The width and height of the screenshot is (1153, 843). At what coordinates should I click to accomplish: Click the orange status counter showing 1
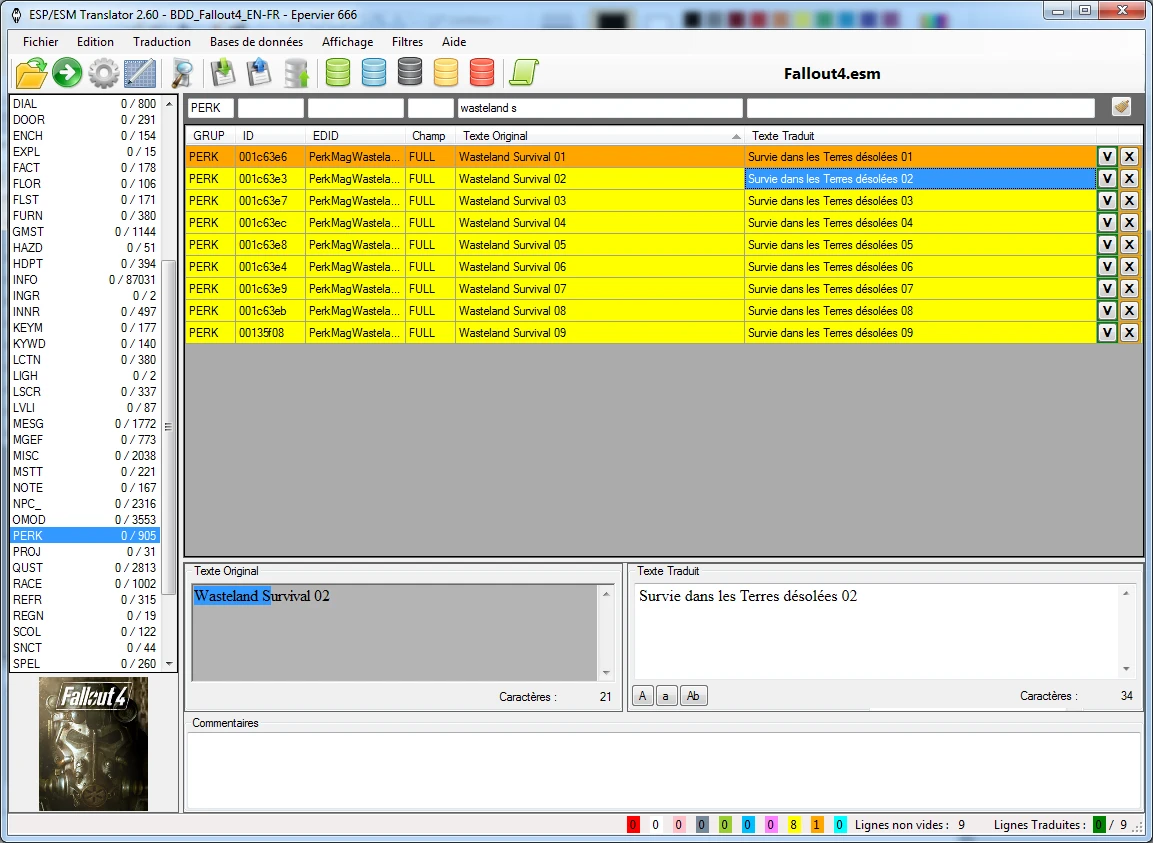[x=816, y=825]
